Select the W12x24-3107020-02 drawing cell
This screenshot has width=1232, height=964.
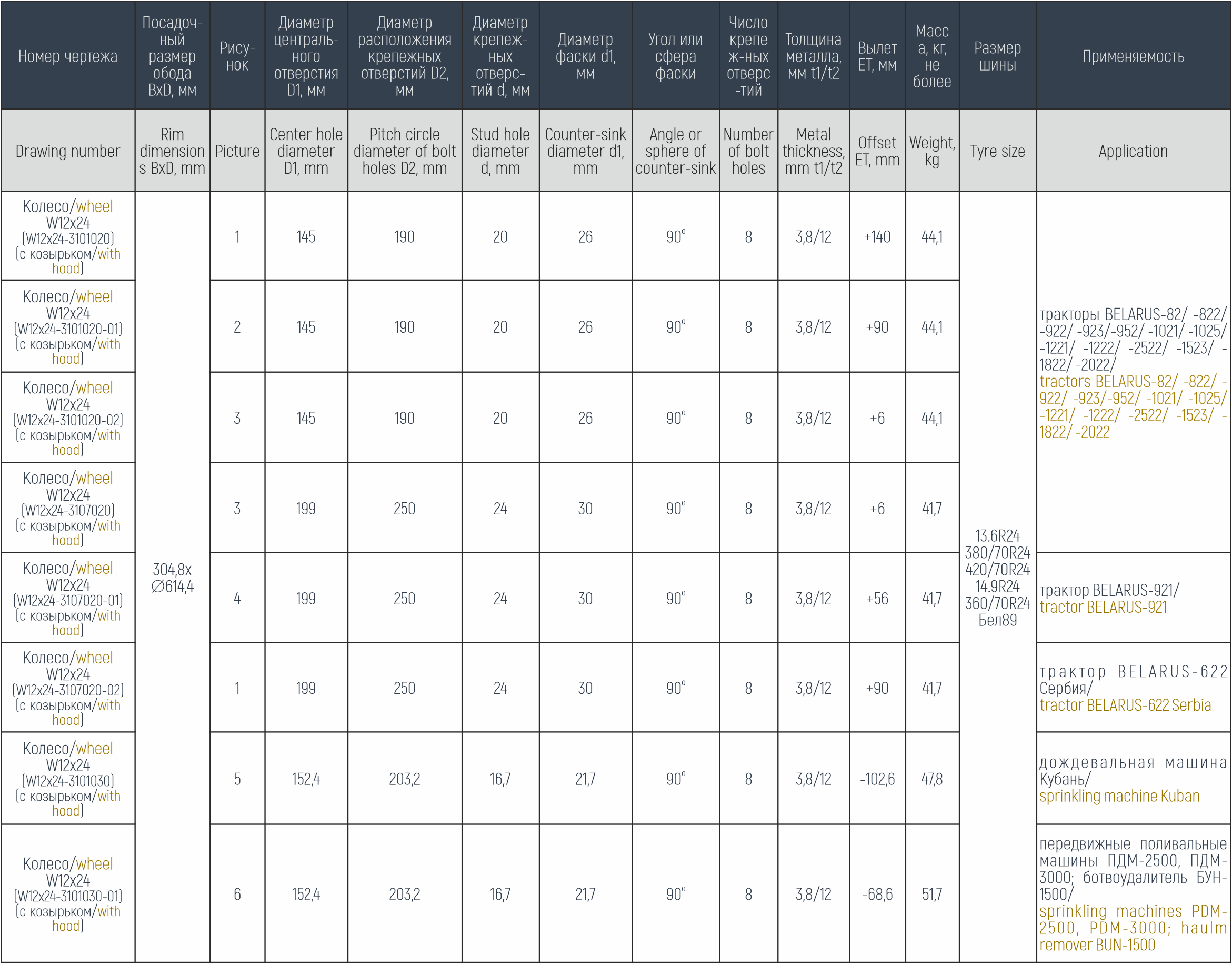[68, 689]
